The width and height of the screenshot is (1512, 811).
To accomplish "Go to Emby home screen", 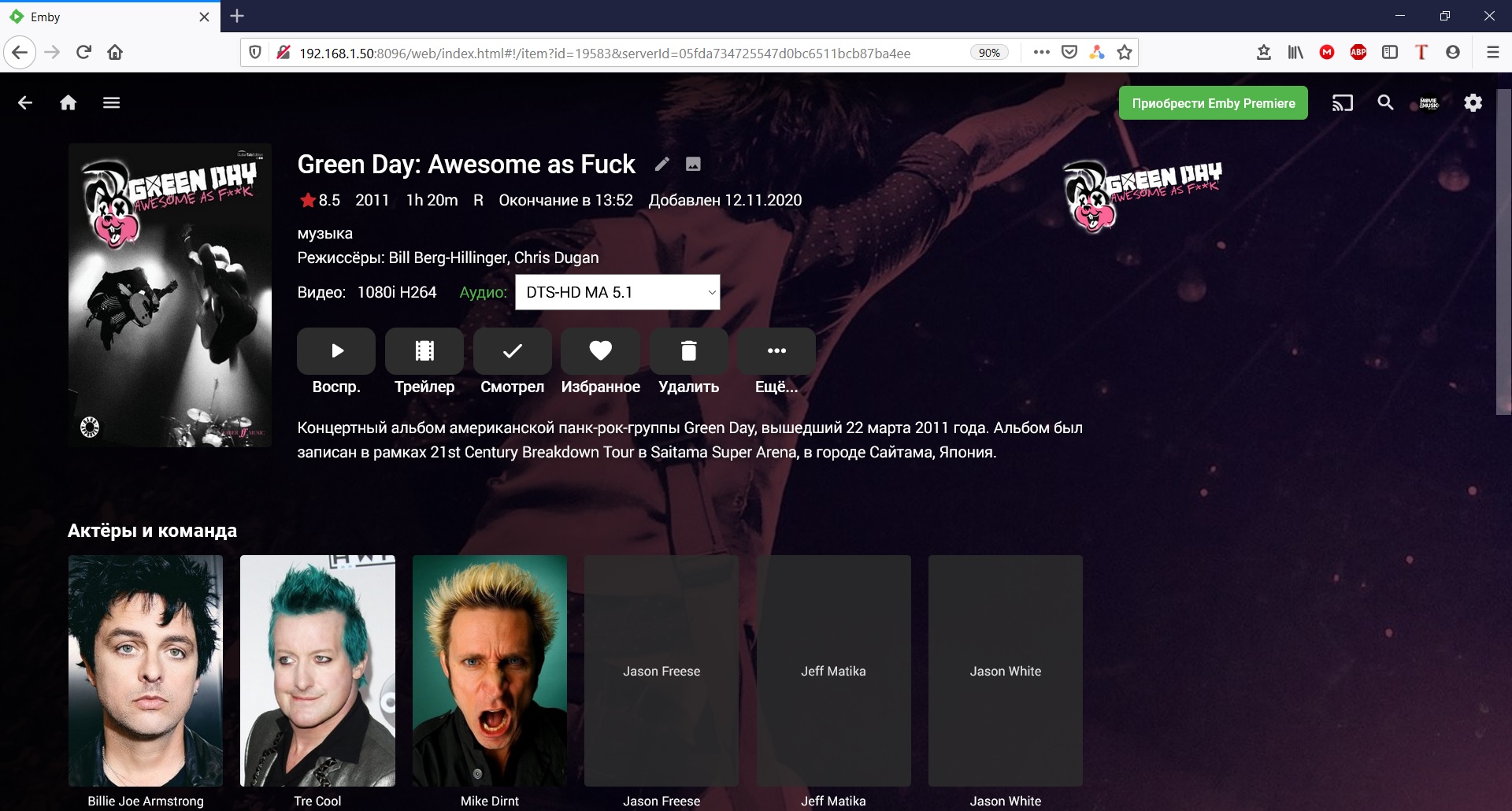I will [x=69, y=103].
